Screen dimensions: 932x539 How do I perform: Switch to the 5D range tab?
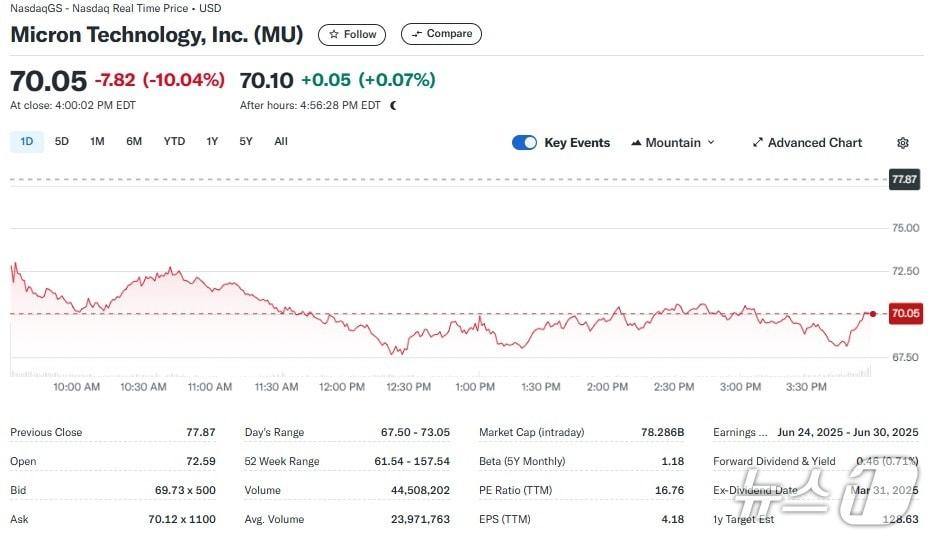62,142
